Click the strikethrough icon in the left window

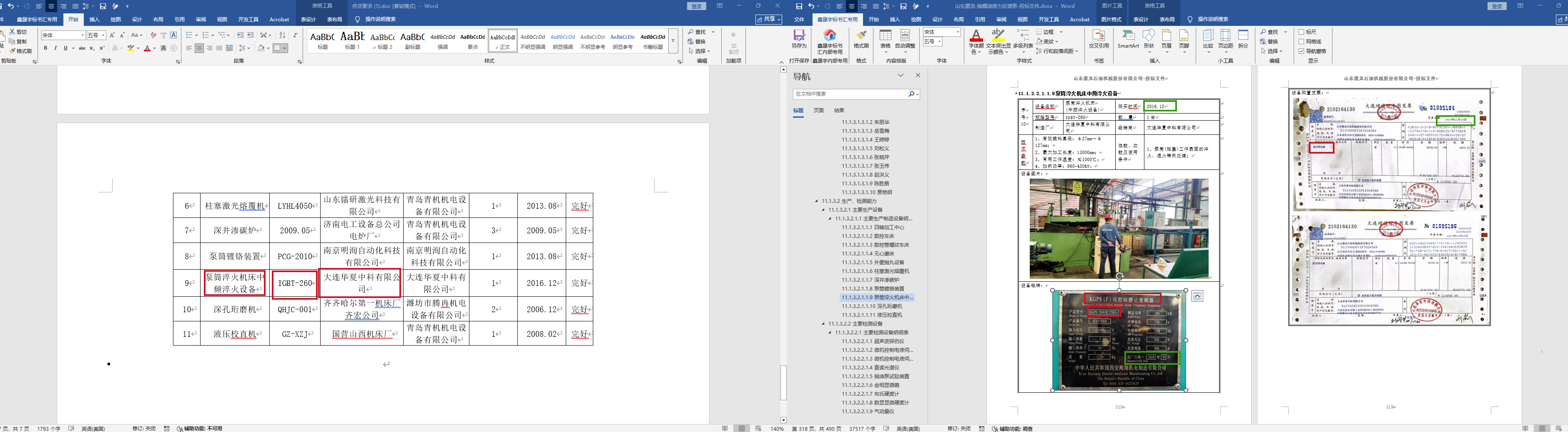tap(82, 48)
